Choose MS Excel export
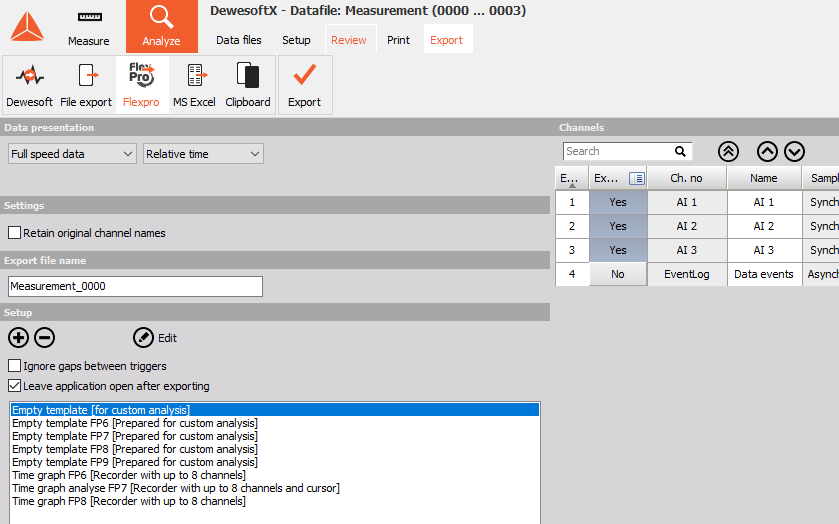The width and height of the screenshot is (839, 524). click(194, 85)
